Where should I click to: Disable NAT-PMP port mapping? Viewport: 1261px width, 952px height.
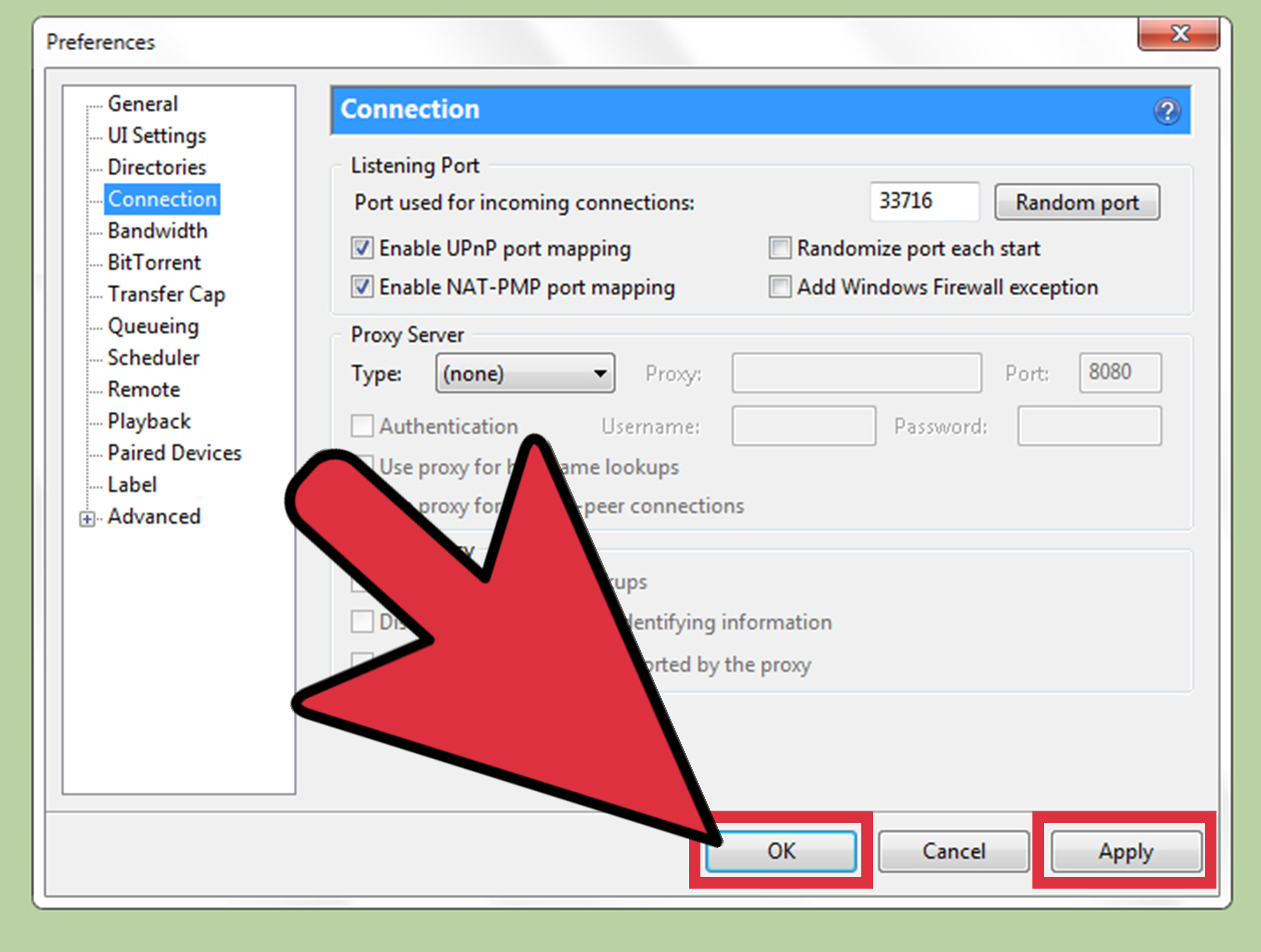point(363,288)
